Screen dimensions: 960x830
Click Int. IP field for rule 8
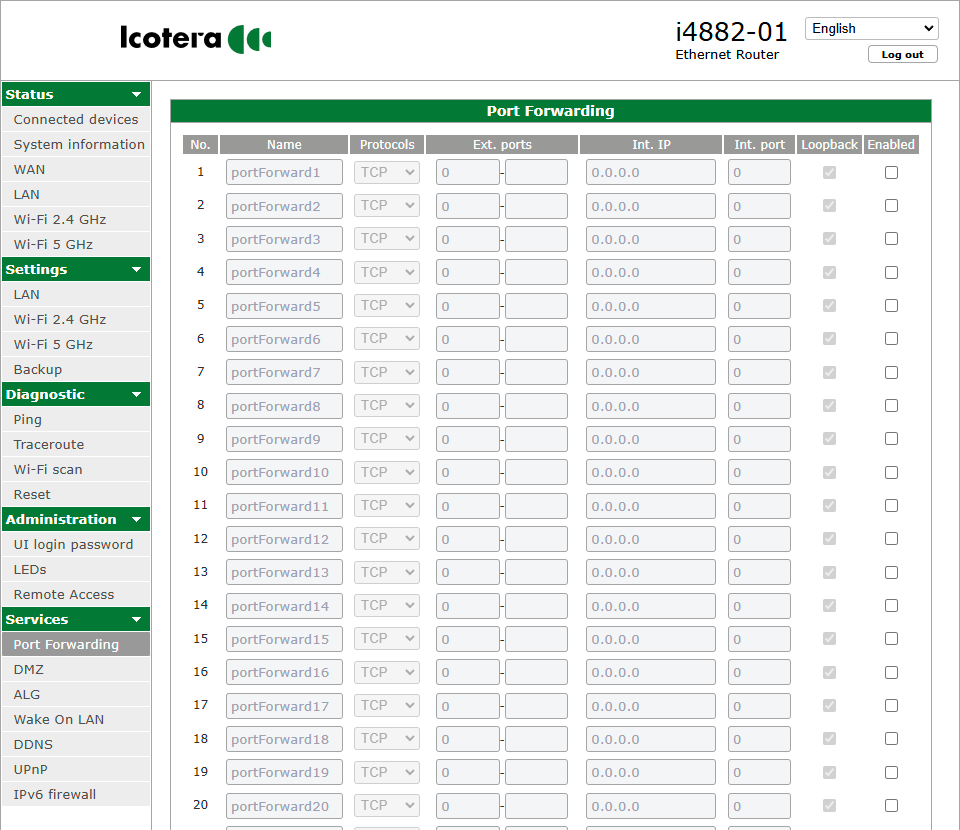click(650, 406)
